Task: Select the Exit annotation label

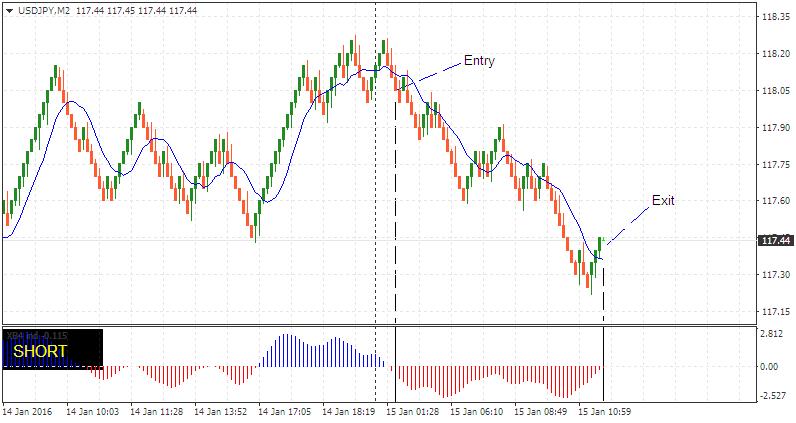Action: pos(664,200)
